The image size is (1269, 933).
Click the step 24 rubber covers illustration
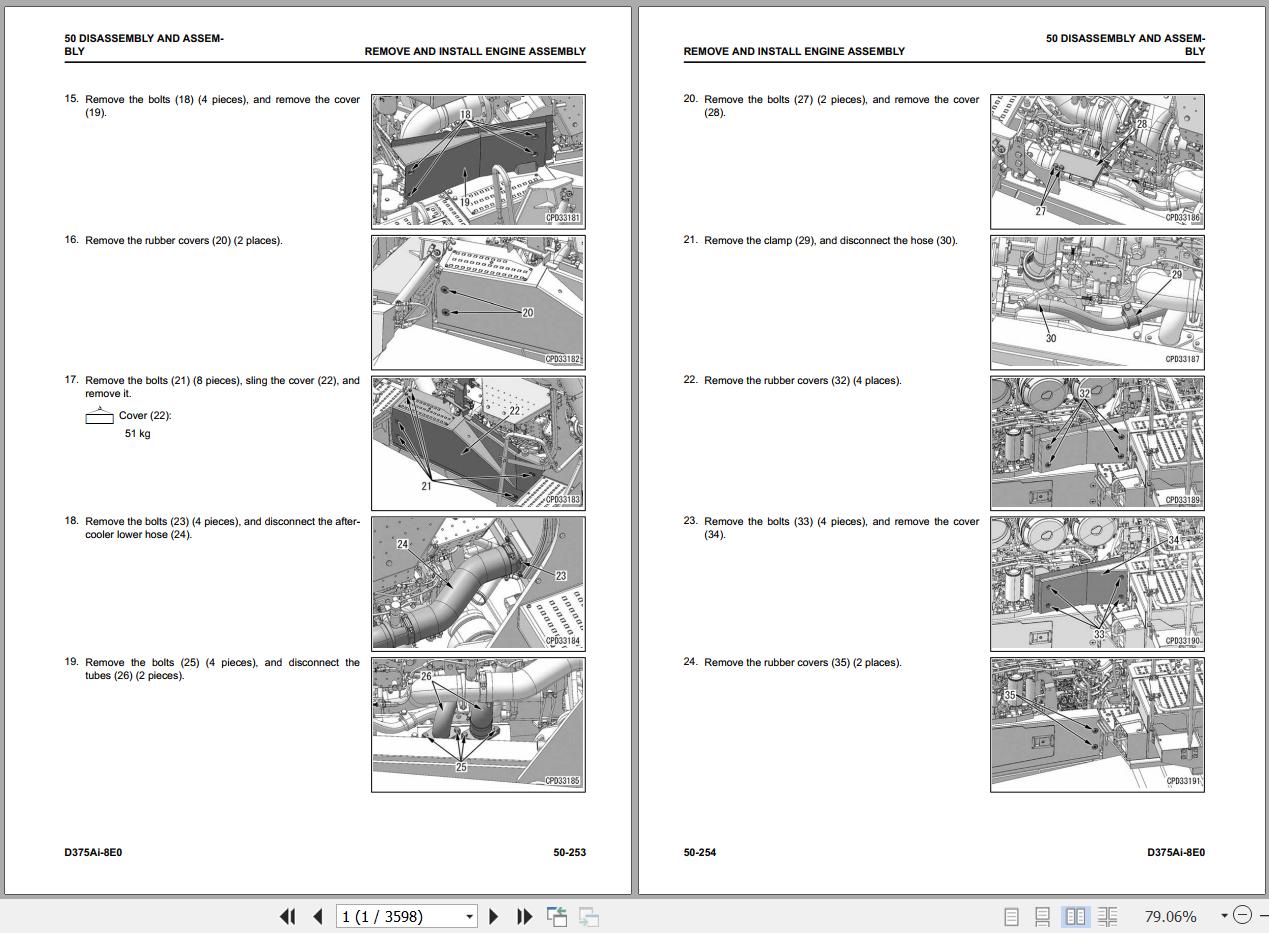tap(1097, 724)
